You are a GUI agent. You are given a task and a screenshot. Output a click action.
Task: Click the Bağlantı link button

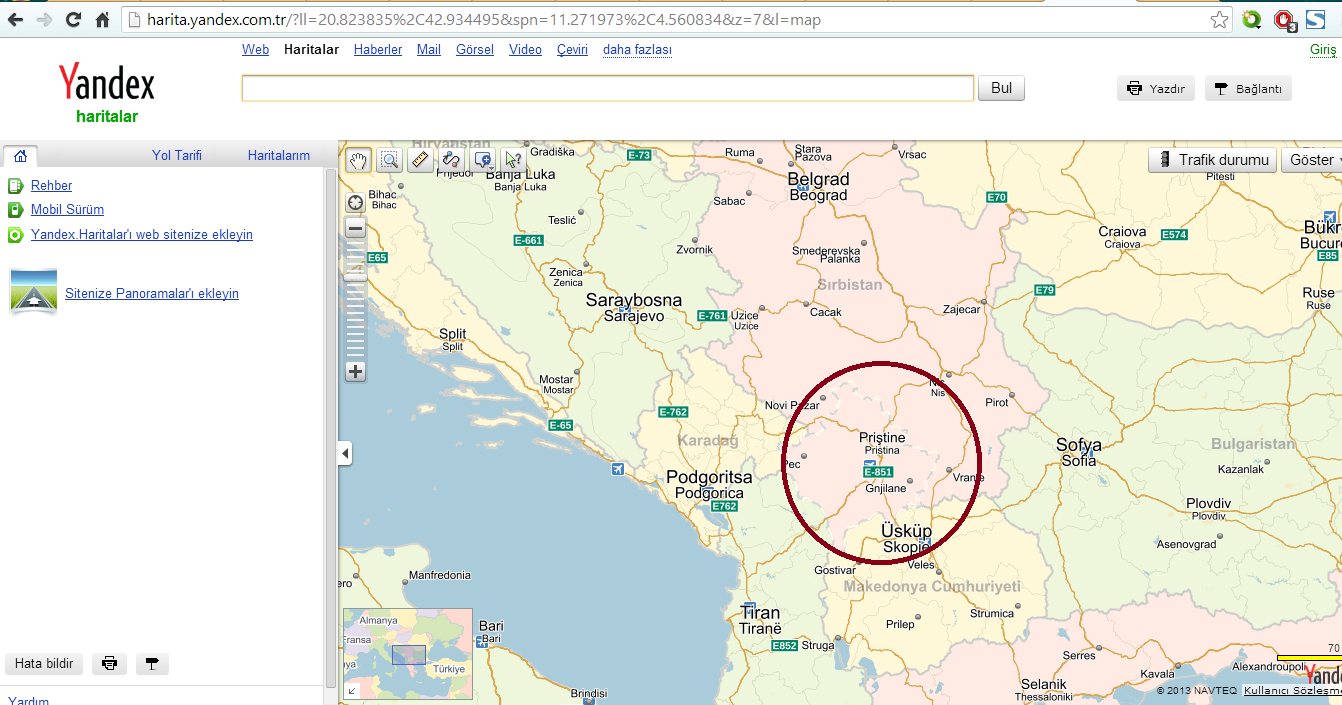[1248, 89]
